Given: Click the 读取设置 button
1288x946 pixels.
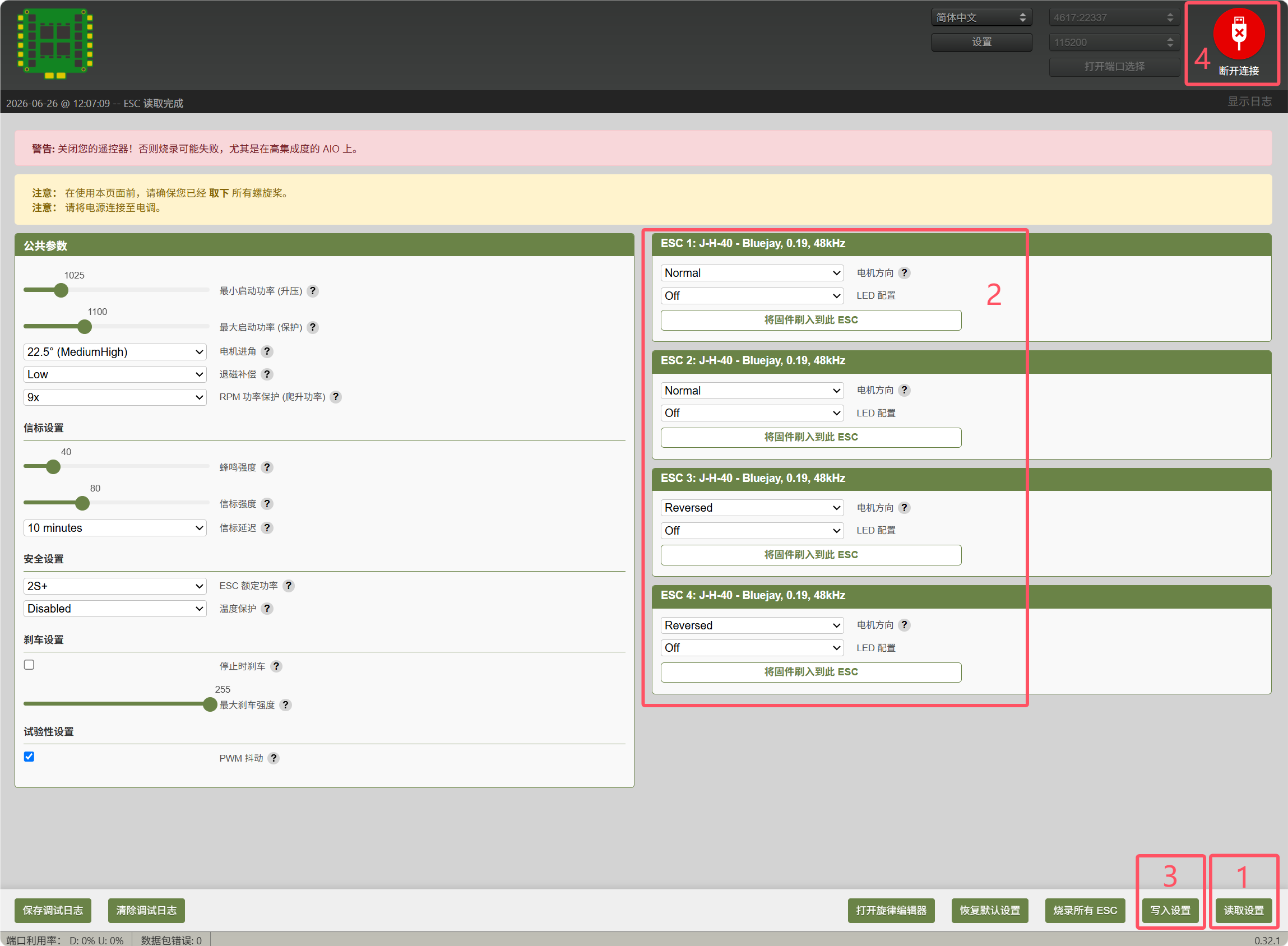Looking at the screenshot, I should coord(1244,911).
